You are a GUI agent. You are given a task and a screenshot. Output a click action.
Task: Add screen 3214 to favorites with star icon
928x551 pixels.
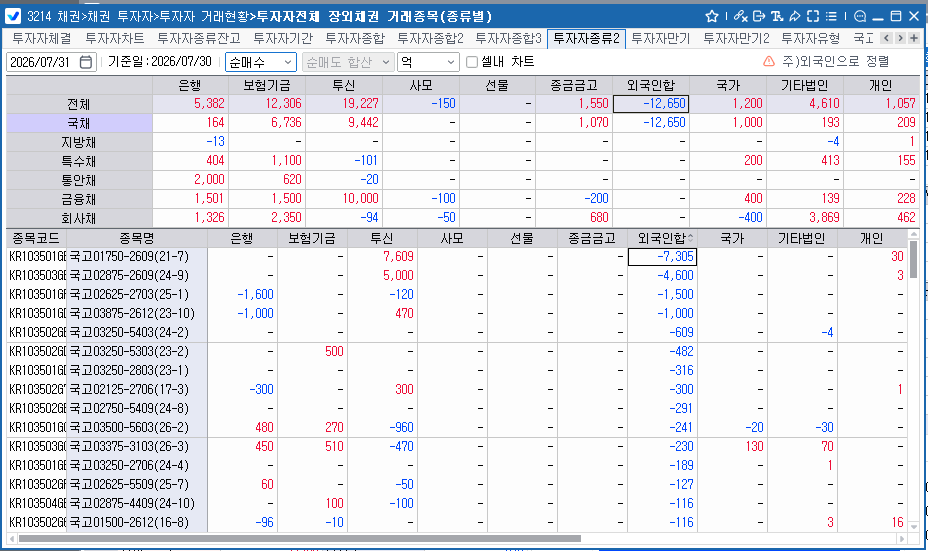coord(712,16)
